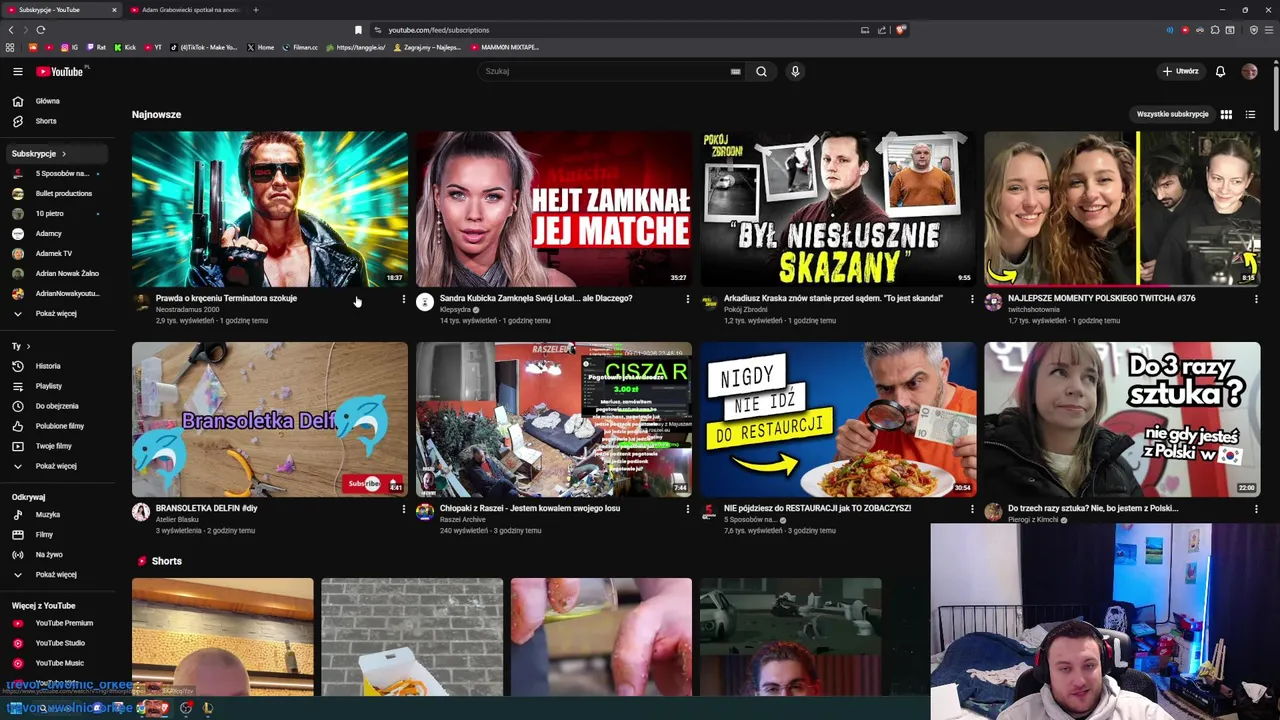Open 'Nigdy nie idź do restauracji' thumbnail
1280x720 pixels.
point(838,419)
